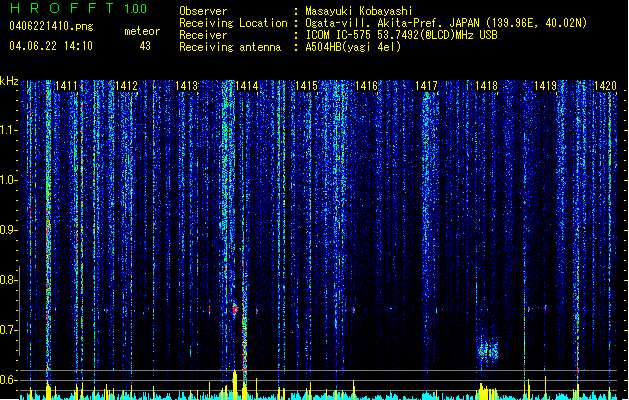
Task: Click the red meteor echo near 1414
Action: tap(235, 309)
